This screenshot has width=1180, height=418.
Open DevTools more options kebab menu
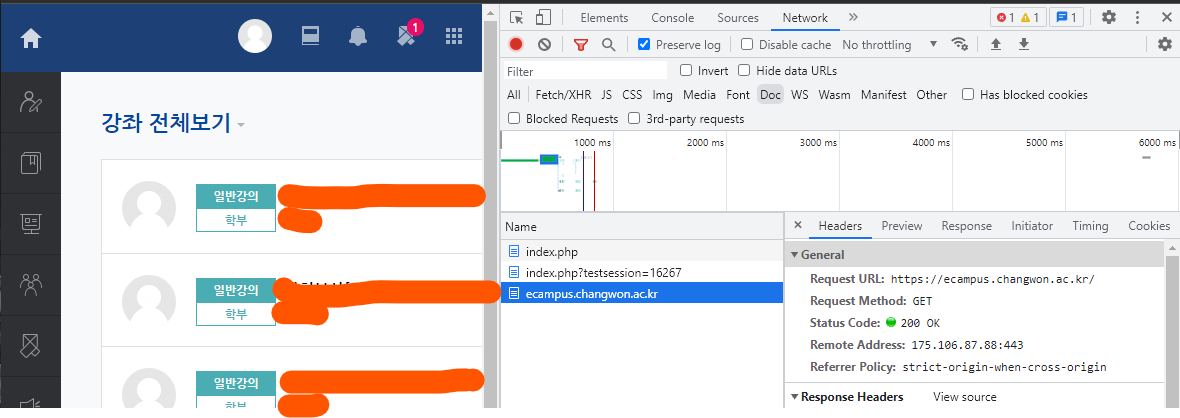[x=1137, y=17]
